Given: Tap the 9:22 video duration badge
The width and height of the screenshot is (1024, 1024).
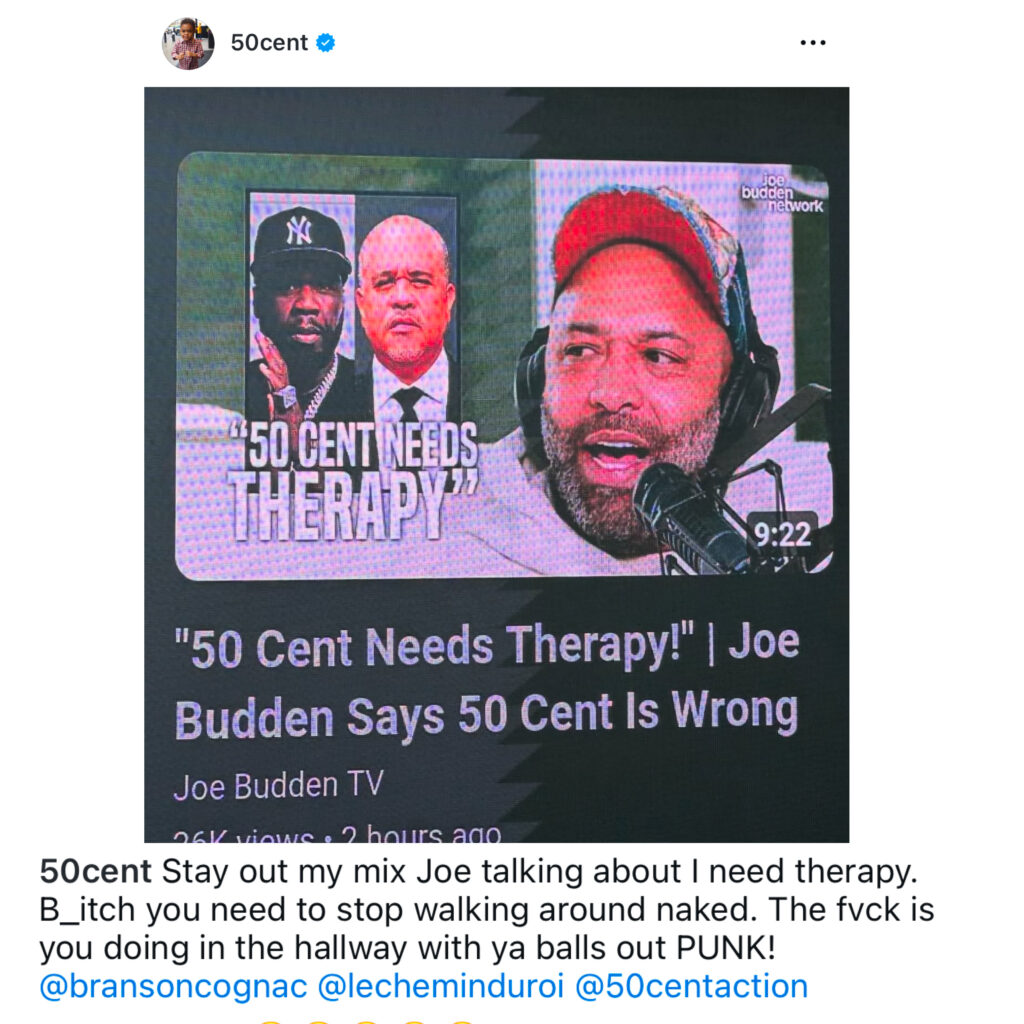Looking at the screenshot, I should [782, 535].
